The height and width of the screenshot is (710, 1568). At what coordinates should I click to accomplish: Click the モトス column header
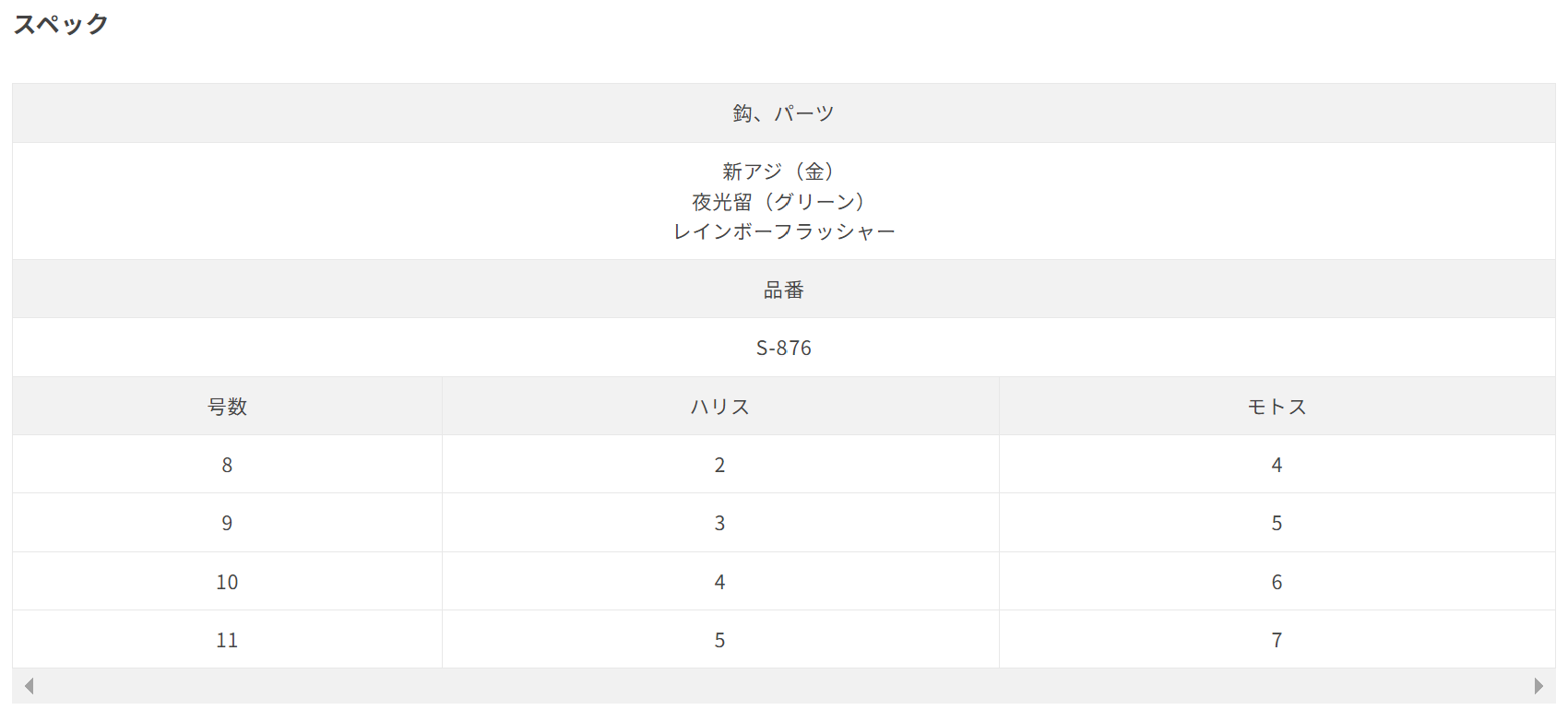1277,407
